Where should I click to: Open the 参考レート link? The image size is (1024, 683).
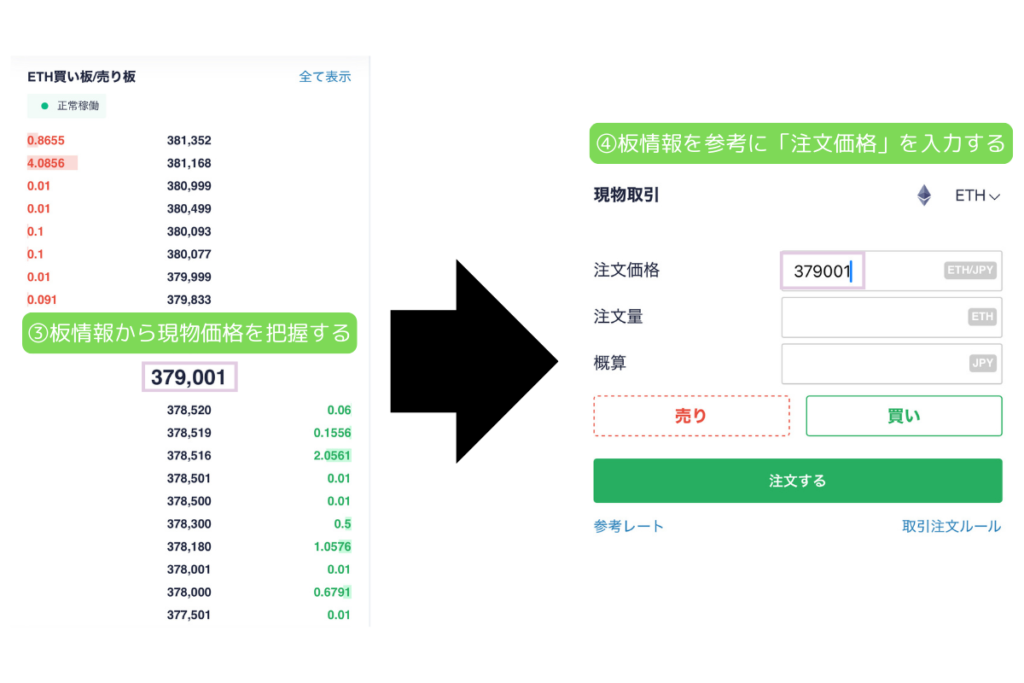[x=628, y=526]
